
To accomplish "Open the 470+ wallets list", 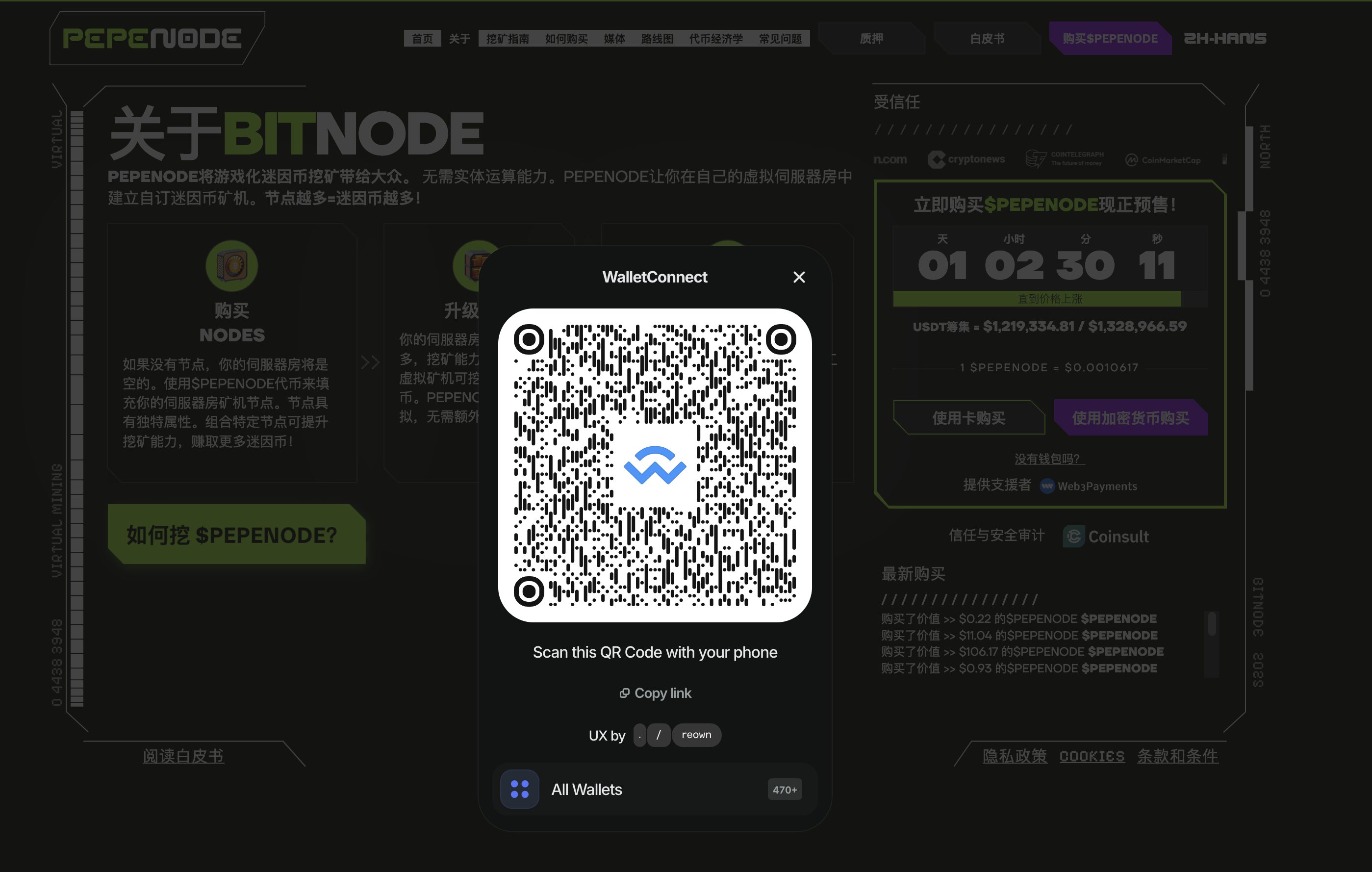I will (784, 789).
